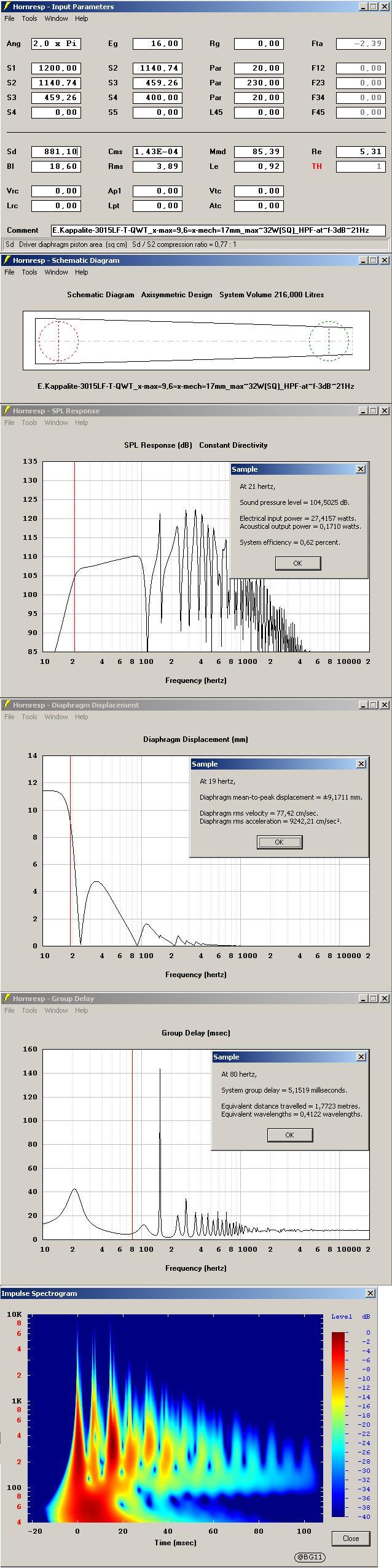This screenshot has height=1568, width=392.
Task: Open Tools menu in Schematic Diagram window
Action: (x=29, y=272)
